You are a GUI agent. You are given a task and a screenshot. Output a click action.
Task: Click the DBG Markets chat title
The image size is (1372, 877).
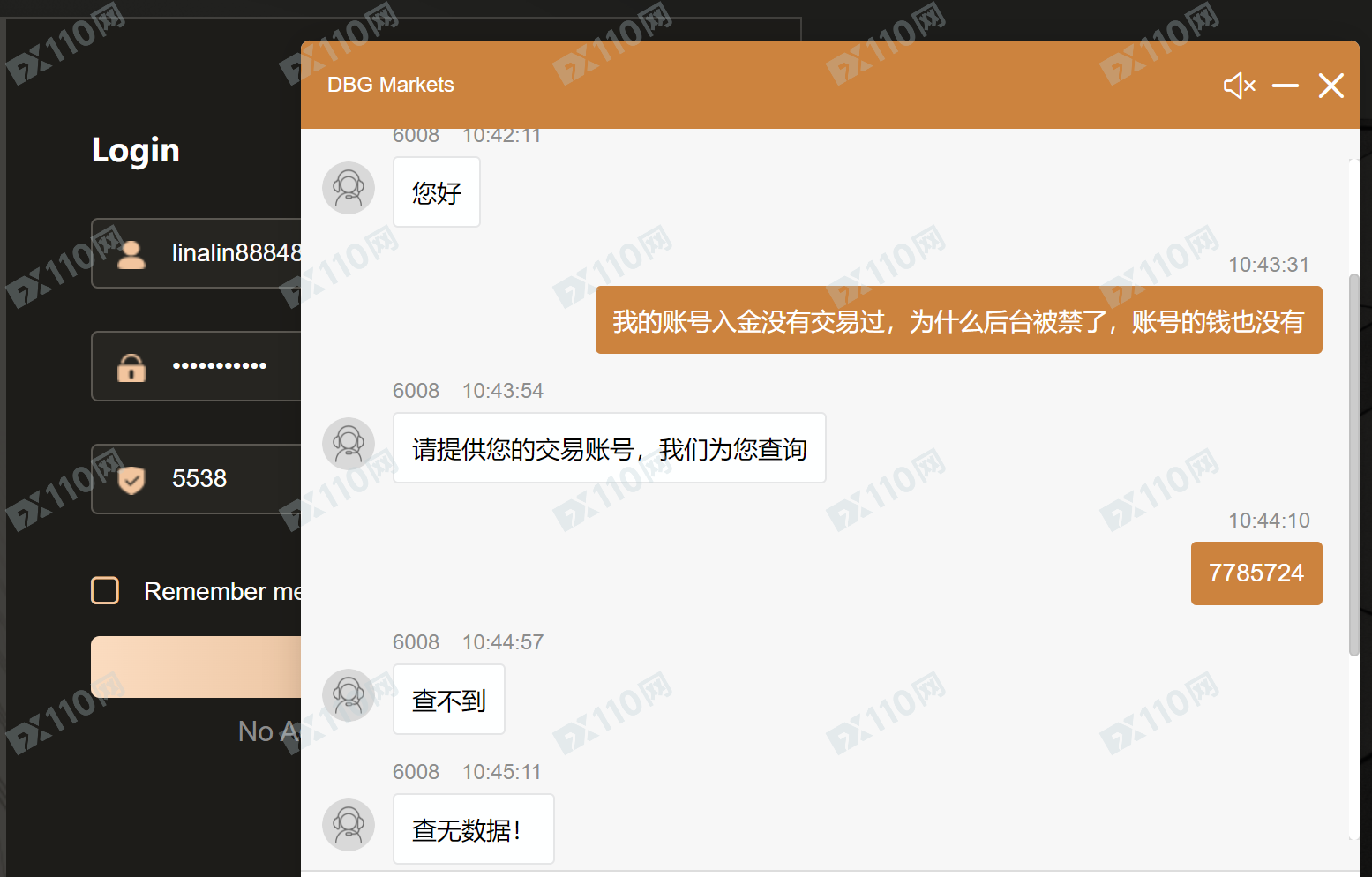390,85
